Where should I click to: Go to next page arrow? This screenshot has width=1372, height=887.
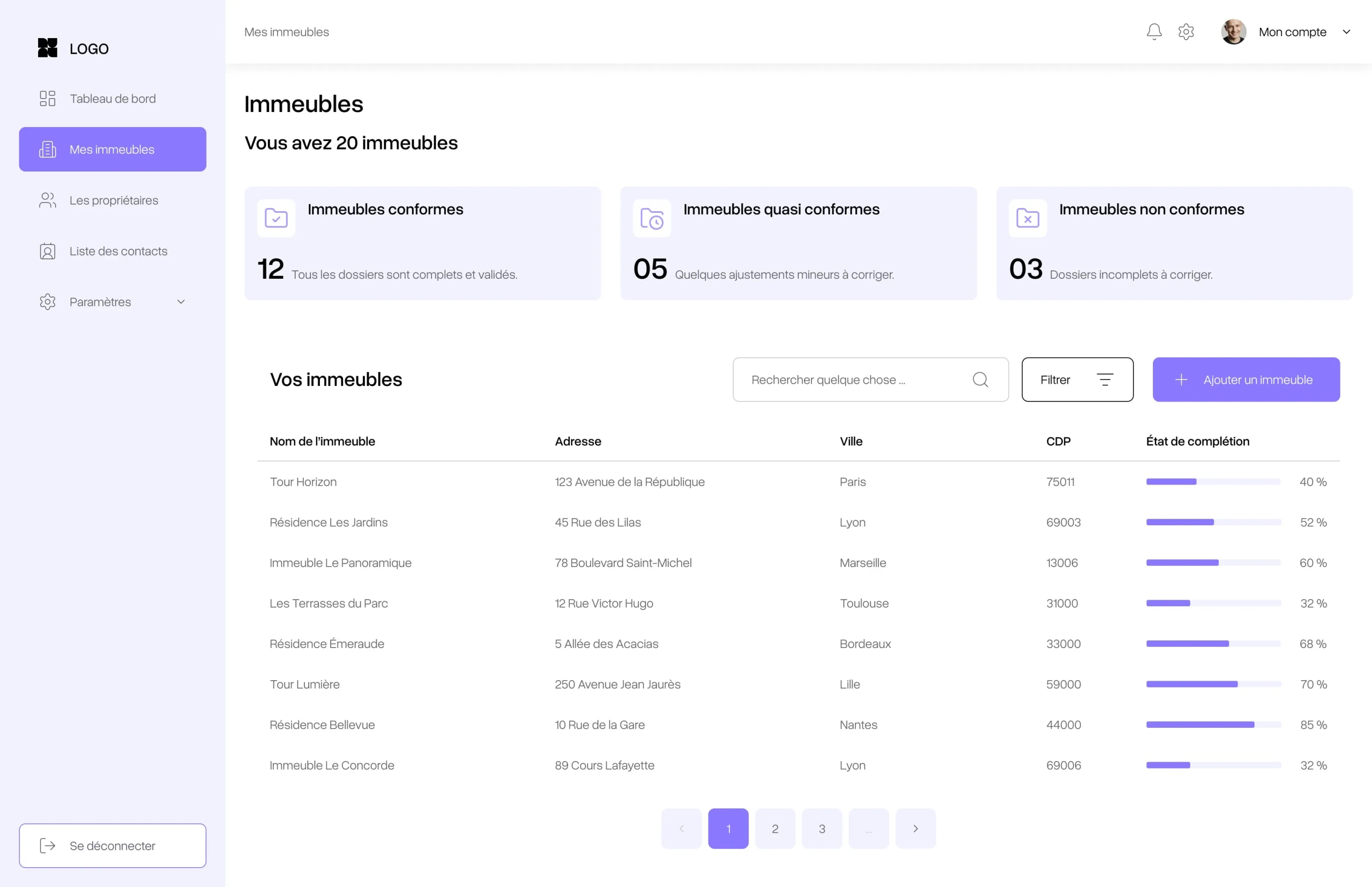[x=915, y=828]
